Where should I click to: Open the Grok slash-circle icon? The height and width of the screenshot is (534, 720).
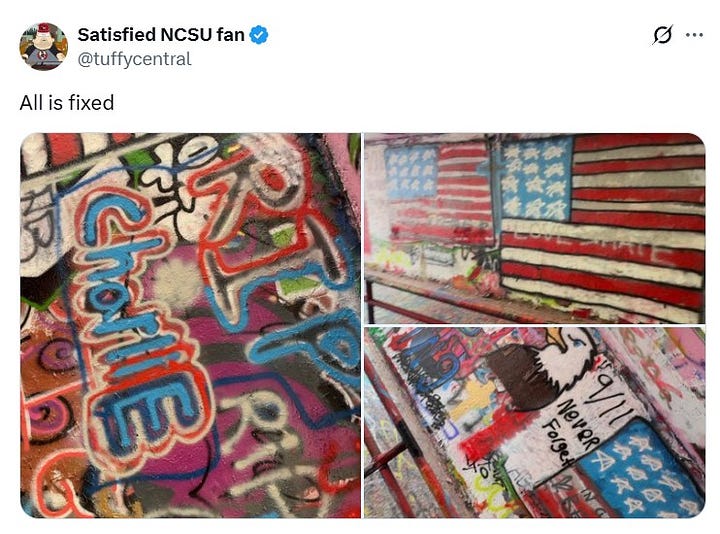pyautogui.click(x=663, y=34)
